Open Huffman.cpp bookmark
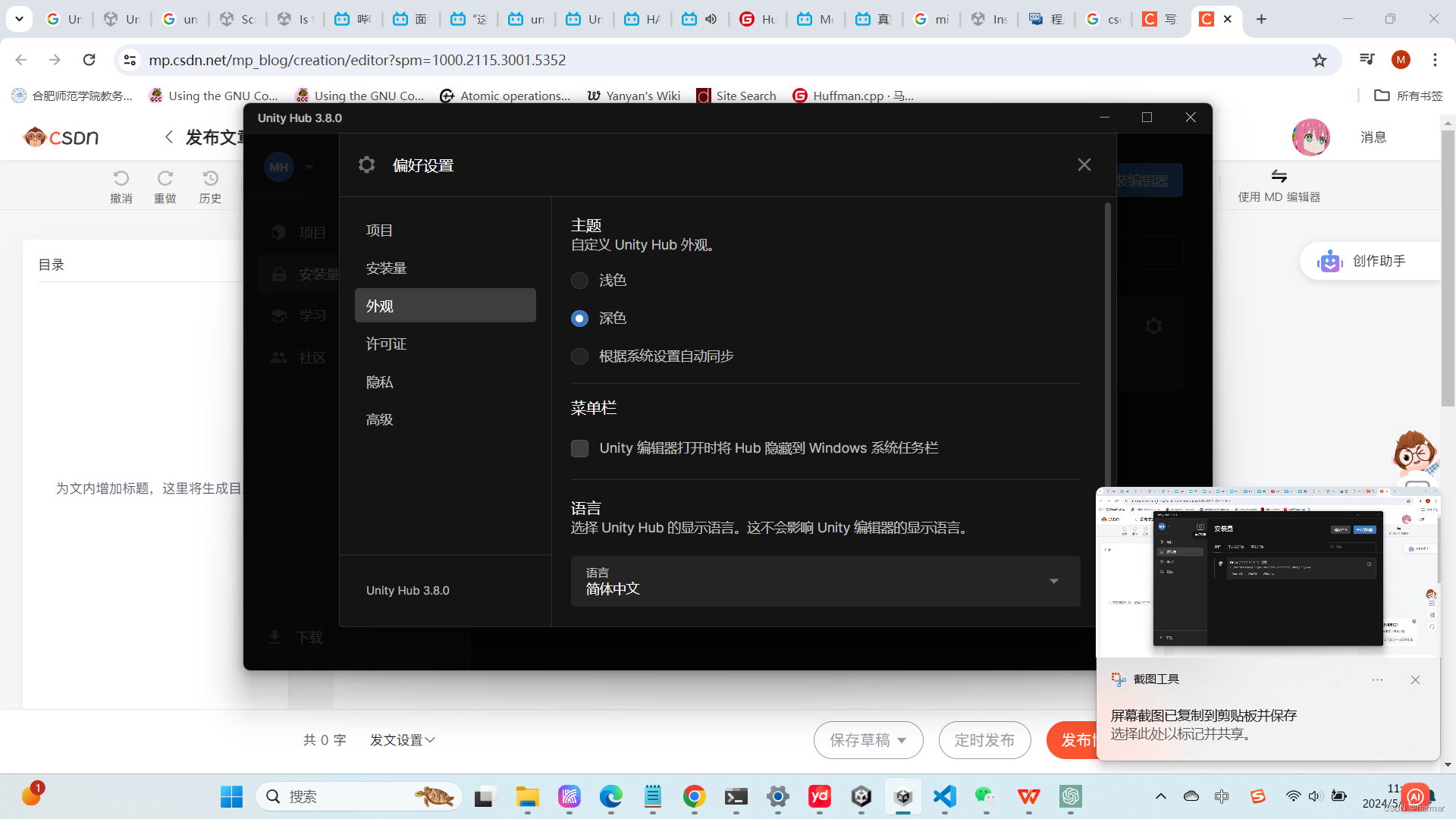Screen dimensions: 1456x819 tap(853, 96)
